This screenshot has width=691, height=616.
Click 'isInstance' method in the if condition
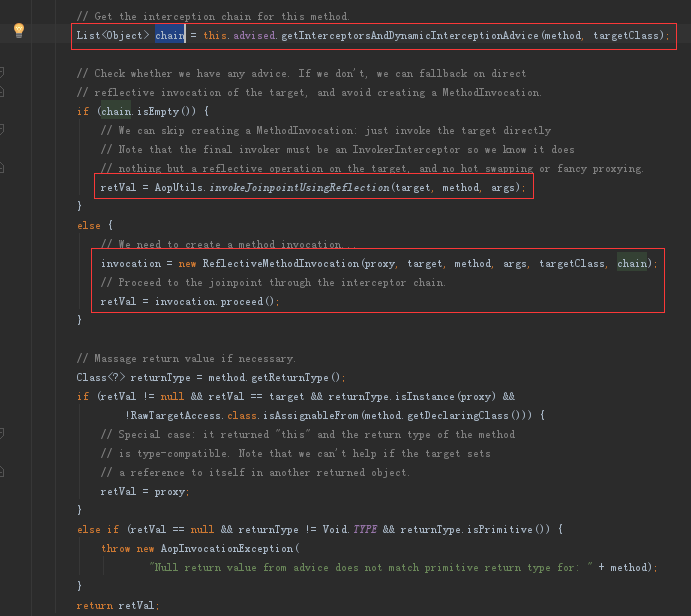(x=424, y=397)
